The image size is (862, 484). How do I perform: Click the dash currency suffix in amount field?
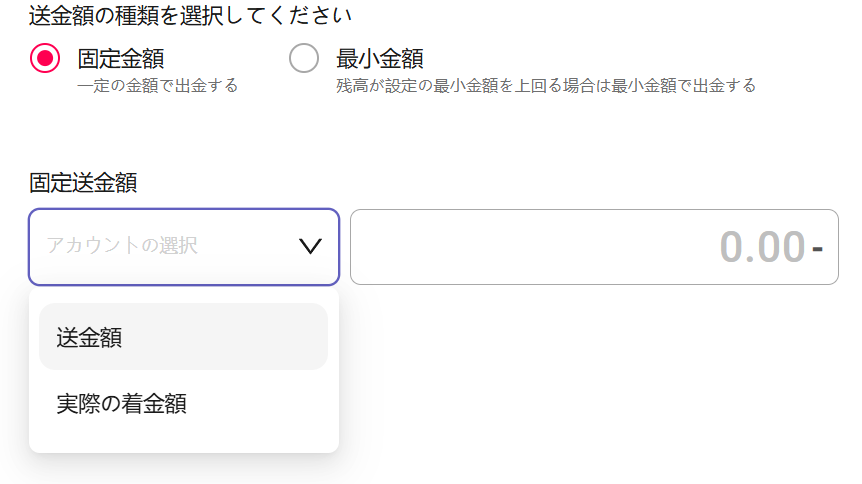click(x=817, y=249)
